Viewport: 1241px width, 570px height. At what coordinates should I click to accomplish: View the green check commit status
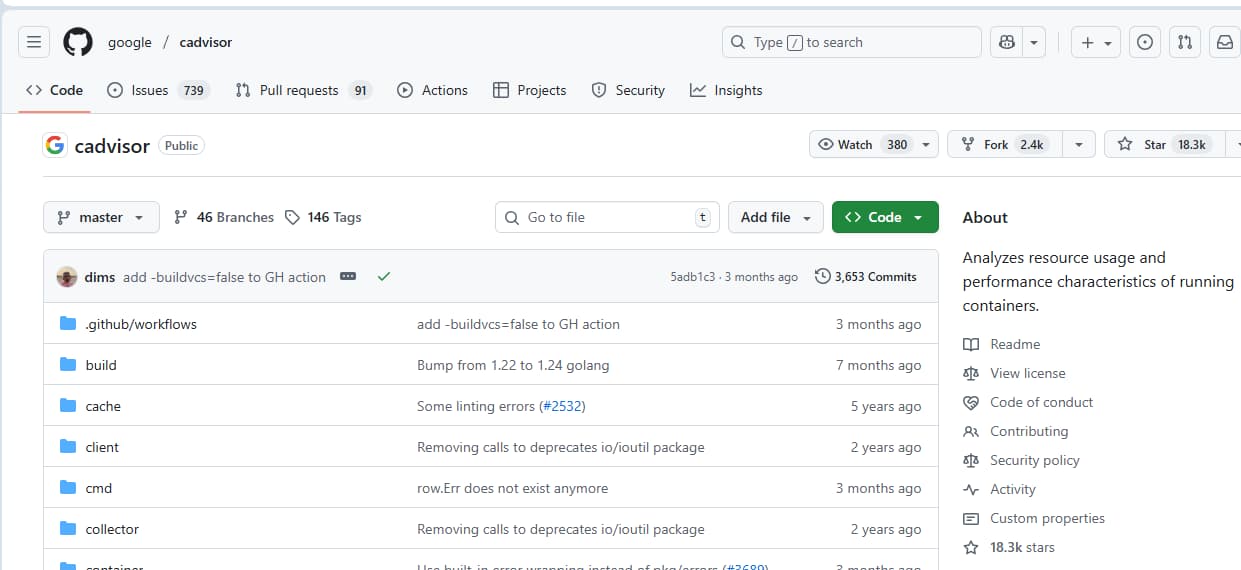pos(383,277)
